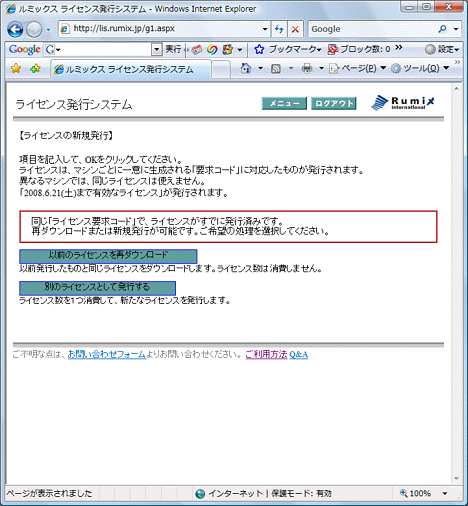Select the ルミックス ライセンス発行システム tab
Screen dimensions: 468x506
pyautogui.click(x=131, y=69)
